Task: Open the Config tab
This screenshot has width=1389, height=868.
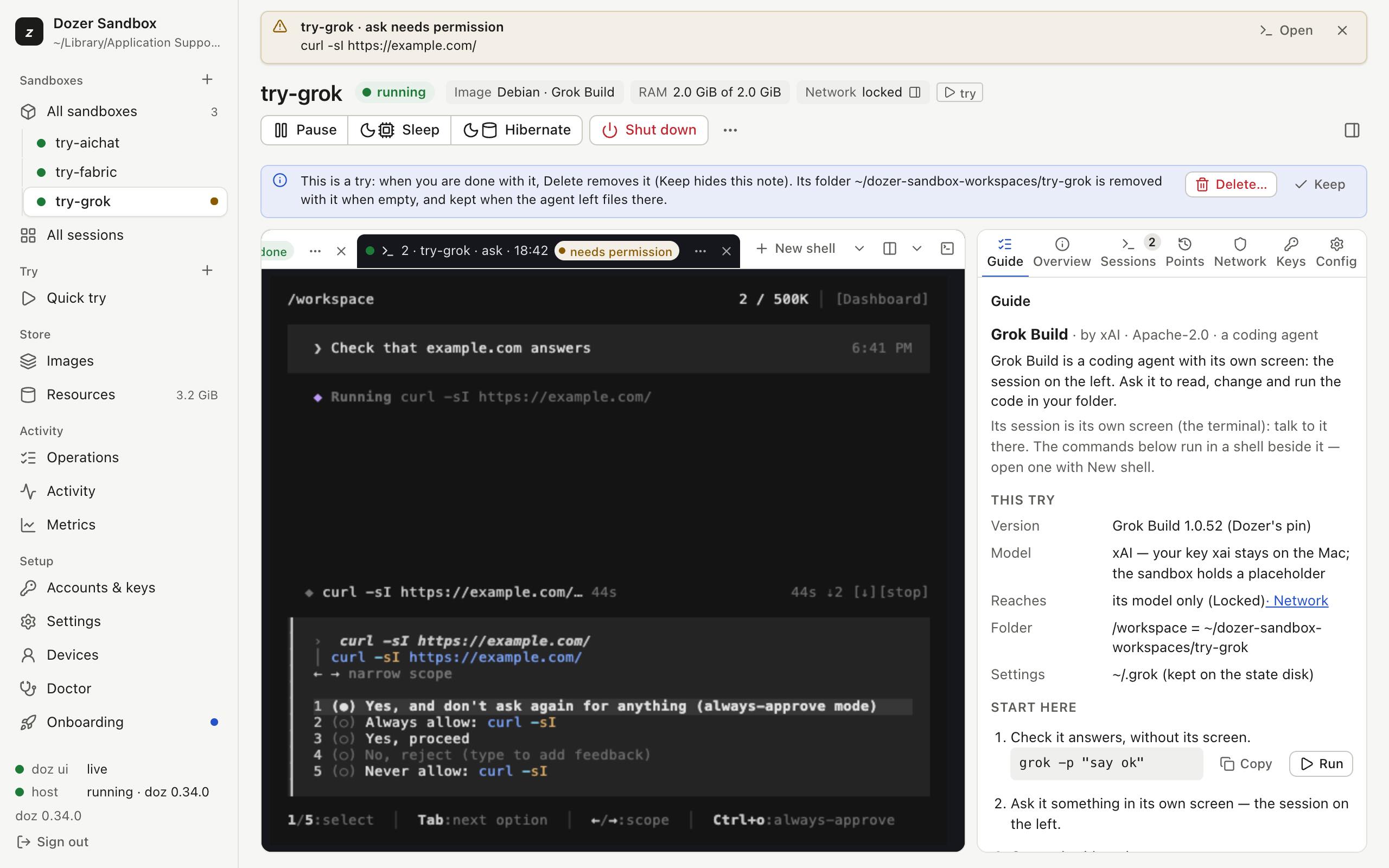Action: 1336,253
